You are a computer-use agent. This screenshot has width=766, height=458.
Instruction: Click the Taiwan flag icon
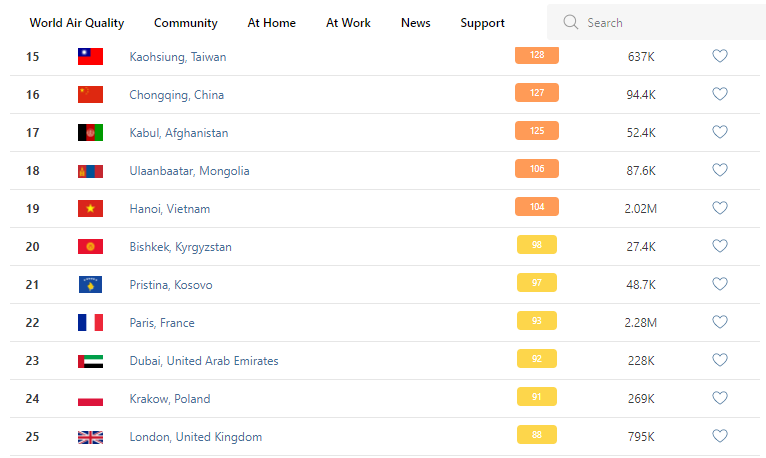[90, 57]
